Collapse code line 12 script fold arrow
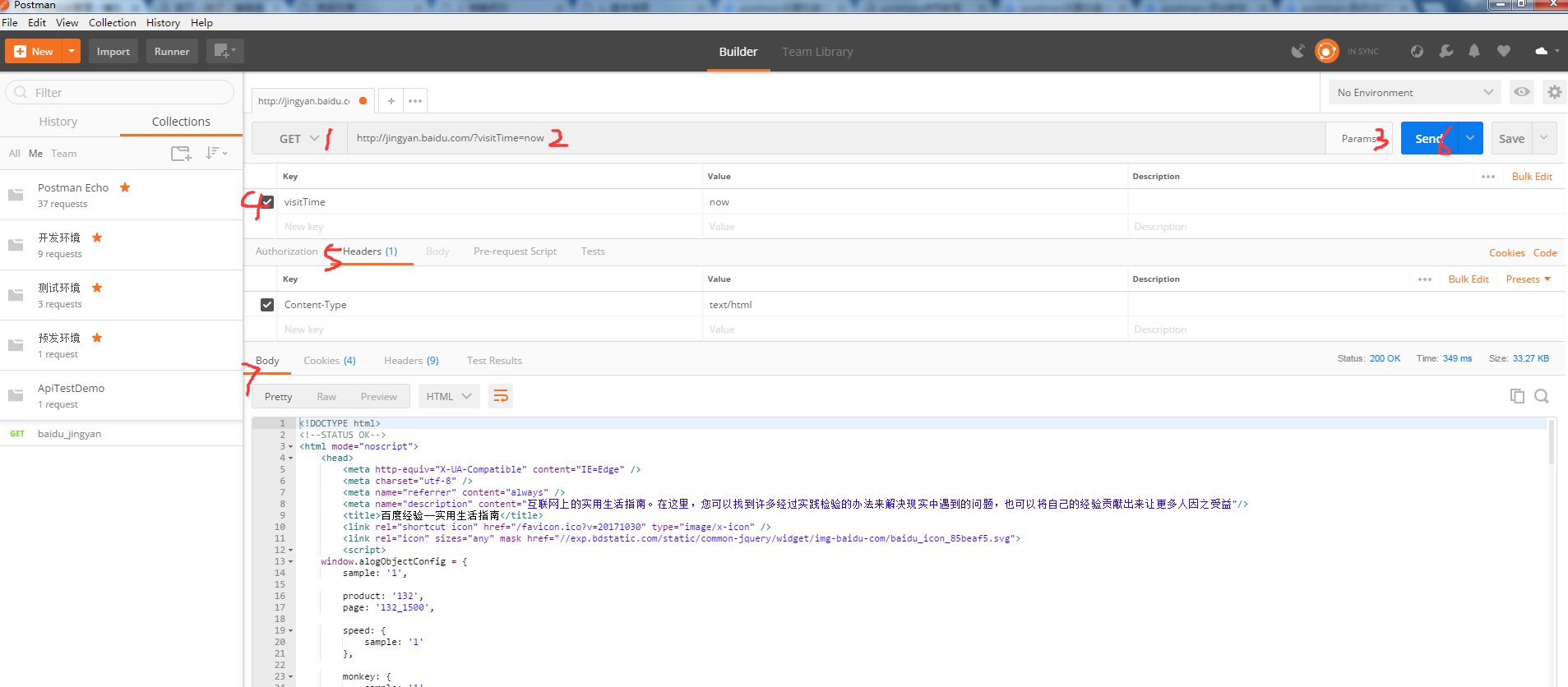The height and width of the screenshot is (687, 1568). [291, 550]
